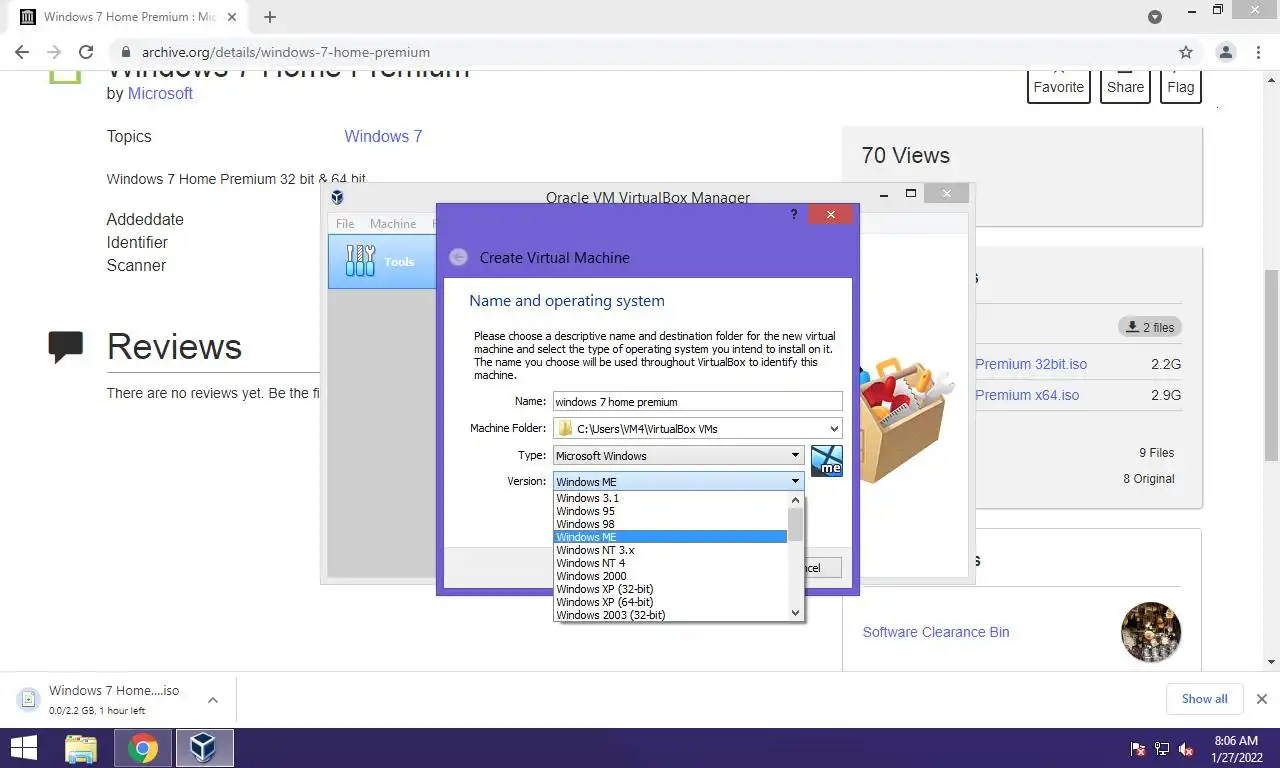Select Windows XP (64-bit) option

tap(670, 602)
